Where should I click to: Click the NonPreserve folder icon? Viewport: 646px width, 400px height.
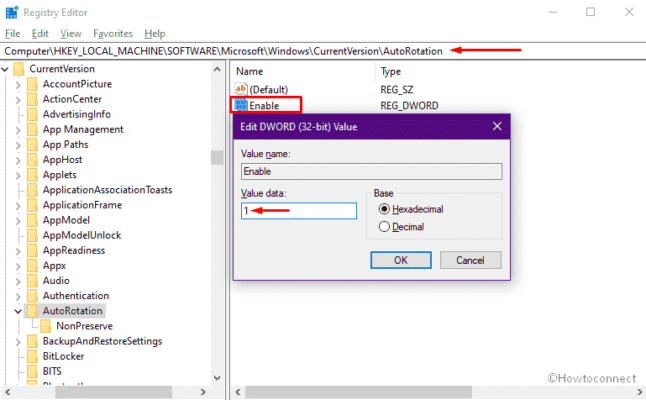click(x=46, y=326)
